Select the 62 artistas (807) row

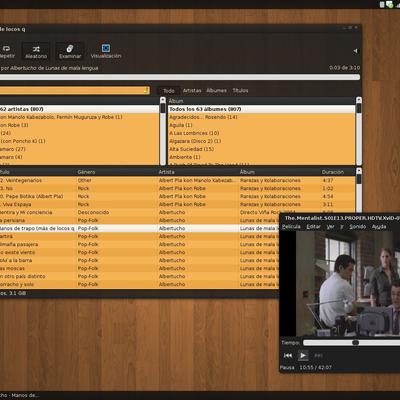[80, 109]
